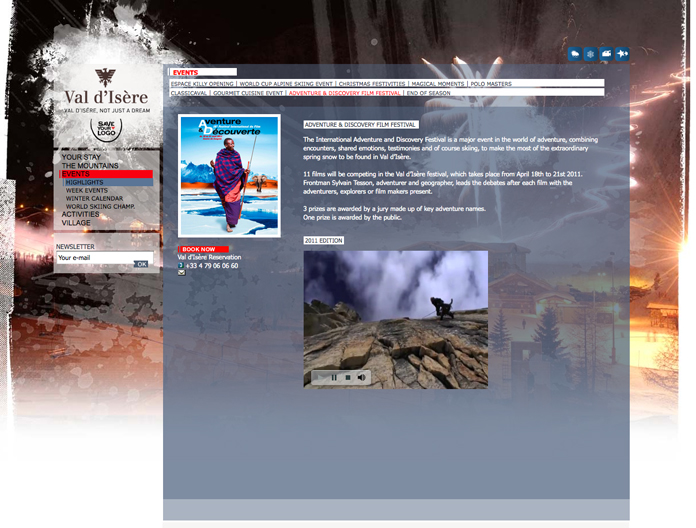Select the Gourmet Cuisine Event tab
696x528 pixels.
click(247, 93)
